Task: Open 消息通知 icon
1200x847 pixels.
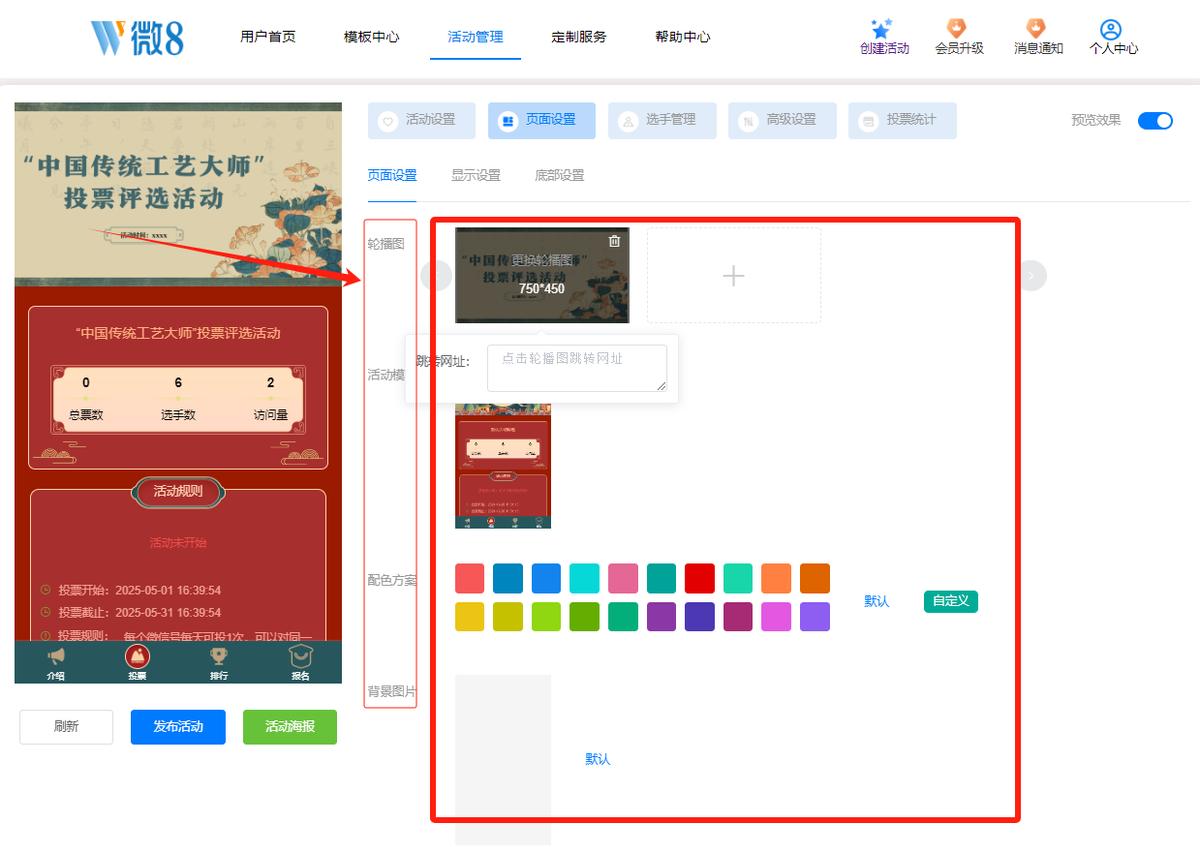Action: click(1036, 28)
